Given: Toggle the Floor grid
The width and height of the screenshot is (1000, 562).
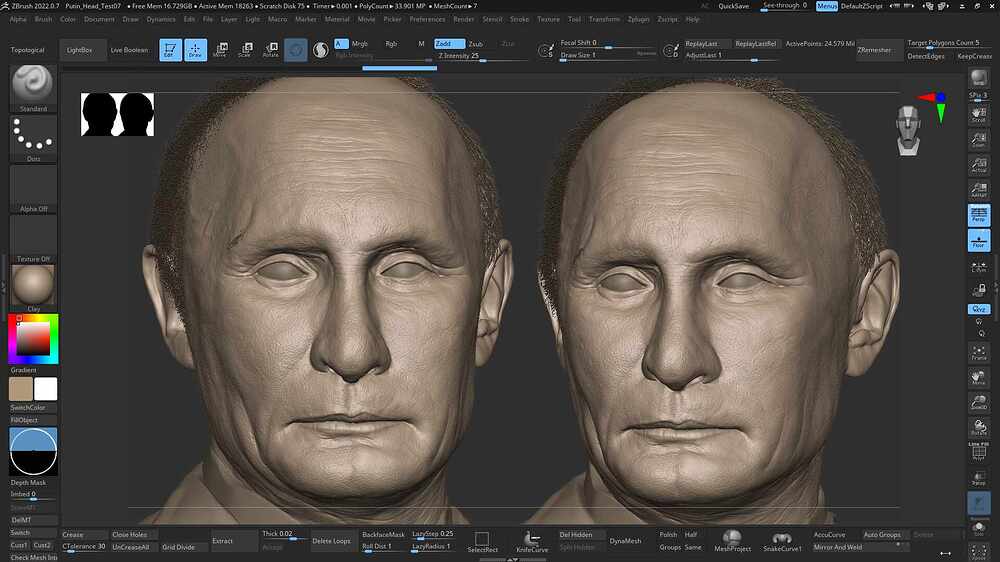Looking at the screenshot, I should (978, 240).
